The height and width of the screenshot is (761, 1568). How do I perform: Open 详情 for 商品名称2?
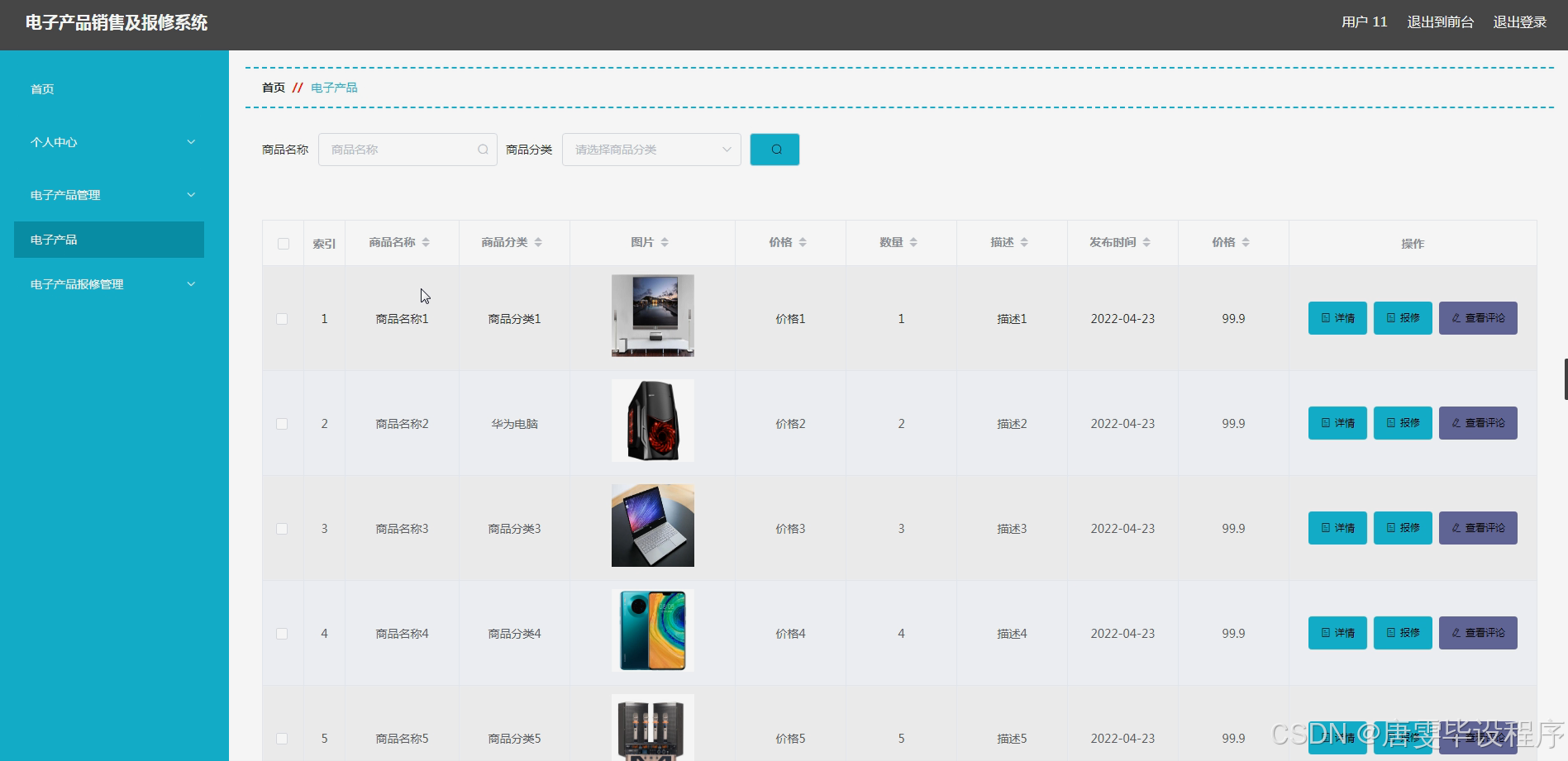pos(1337,423)
